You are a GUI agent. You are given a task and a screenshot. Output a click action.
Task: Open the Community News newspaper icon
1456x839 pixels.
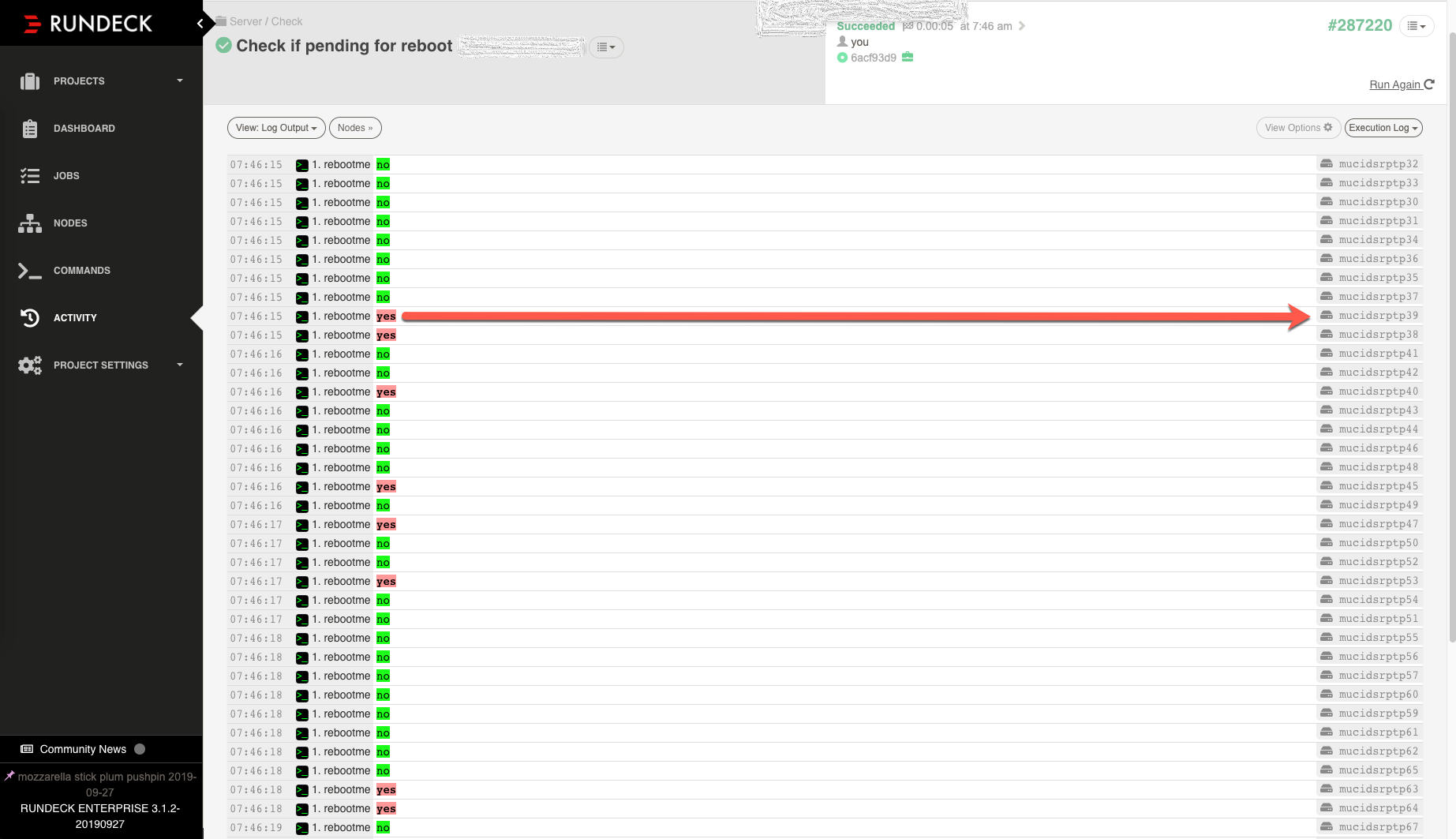pos(26,748)
